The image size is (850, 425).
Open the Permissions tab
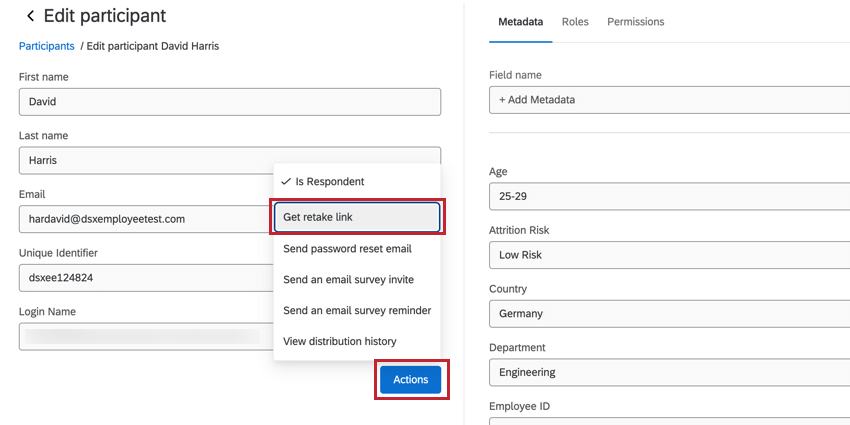[635, 22]
